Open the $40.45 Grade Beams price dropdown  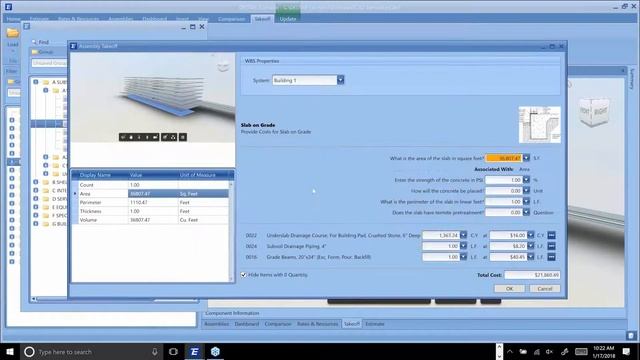click(530, 257)
